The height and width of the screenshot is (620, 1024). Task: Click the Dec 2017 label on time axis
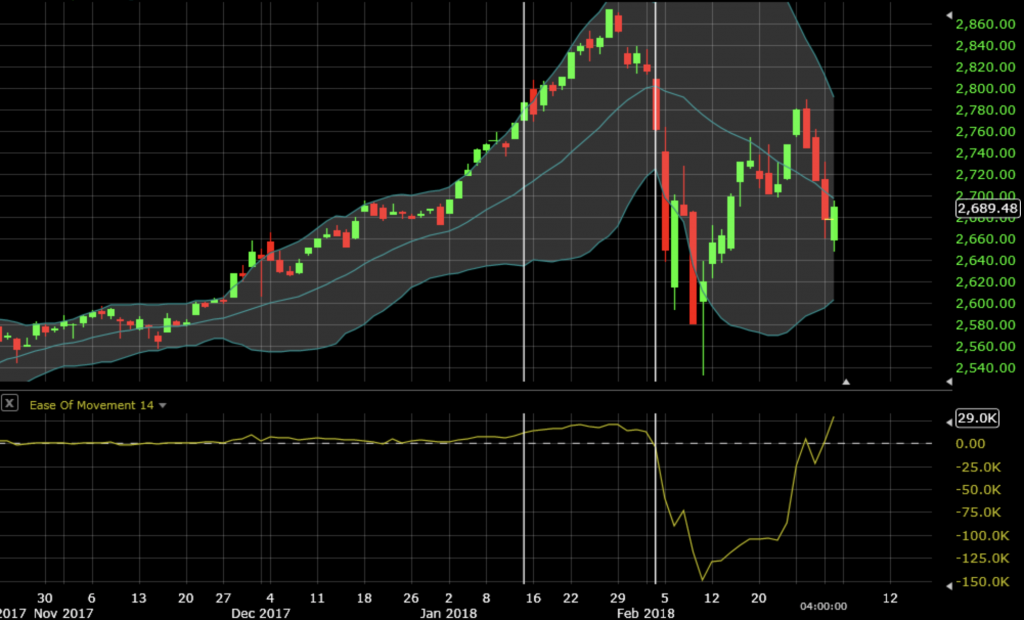tap(263, 612)
